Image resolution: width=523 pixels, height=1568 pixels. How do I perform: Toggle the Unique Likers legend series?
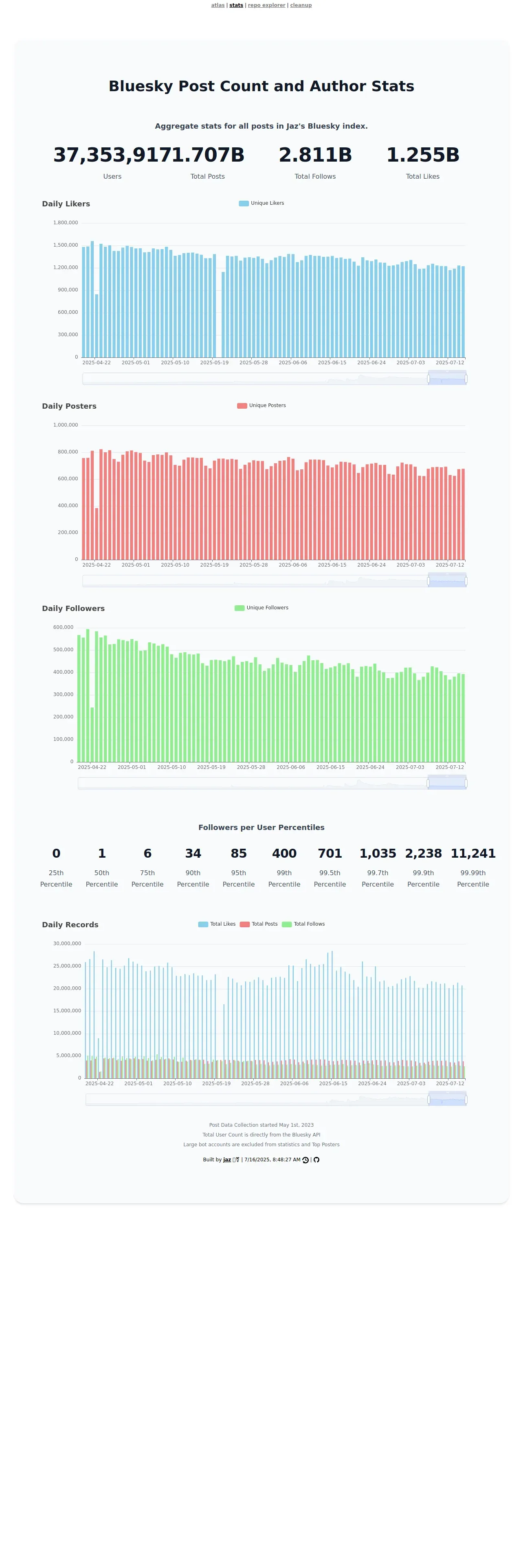click(262, 203)
